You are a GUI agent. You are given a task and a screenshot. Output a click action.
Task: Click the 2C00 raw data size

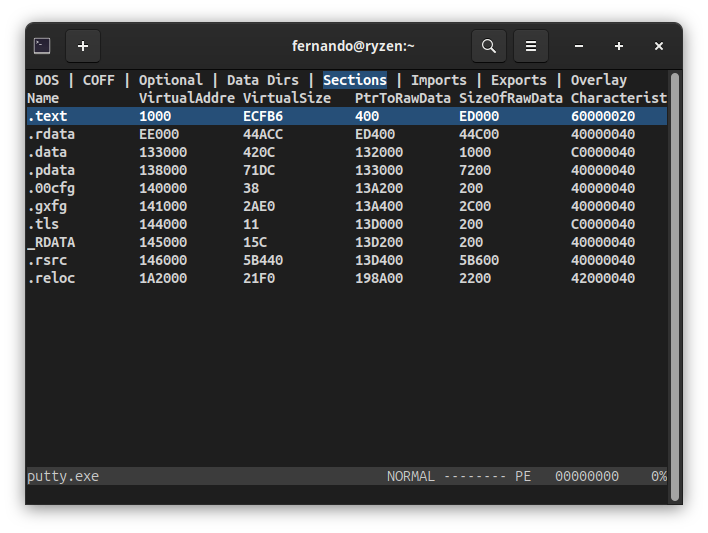(x=475, y=206)
